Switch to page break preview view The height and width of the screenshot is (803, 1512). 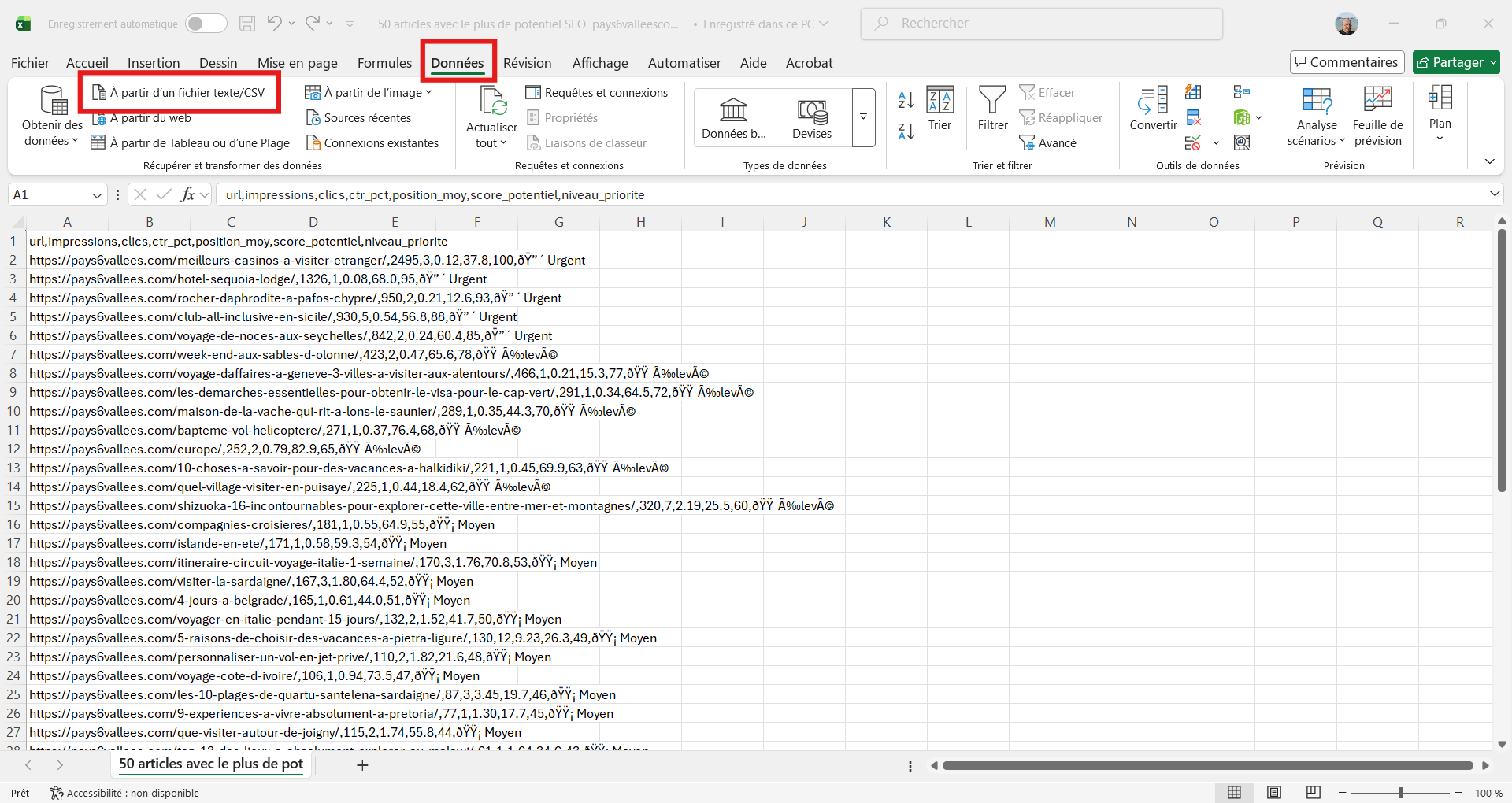pyautogui.click(x=1314, y=793)
